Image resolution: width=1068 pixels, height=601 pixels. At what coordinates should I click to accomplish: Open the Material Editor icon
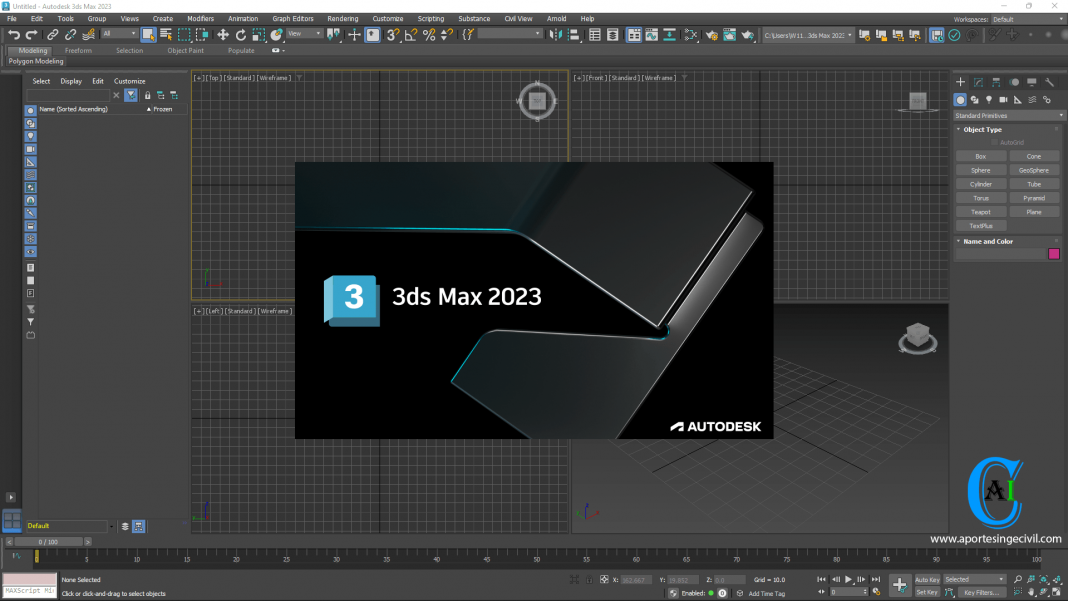pyautogui.click(x=690, y=36)
